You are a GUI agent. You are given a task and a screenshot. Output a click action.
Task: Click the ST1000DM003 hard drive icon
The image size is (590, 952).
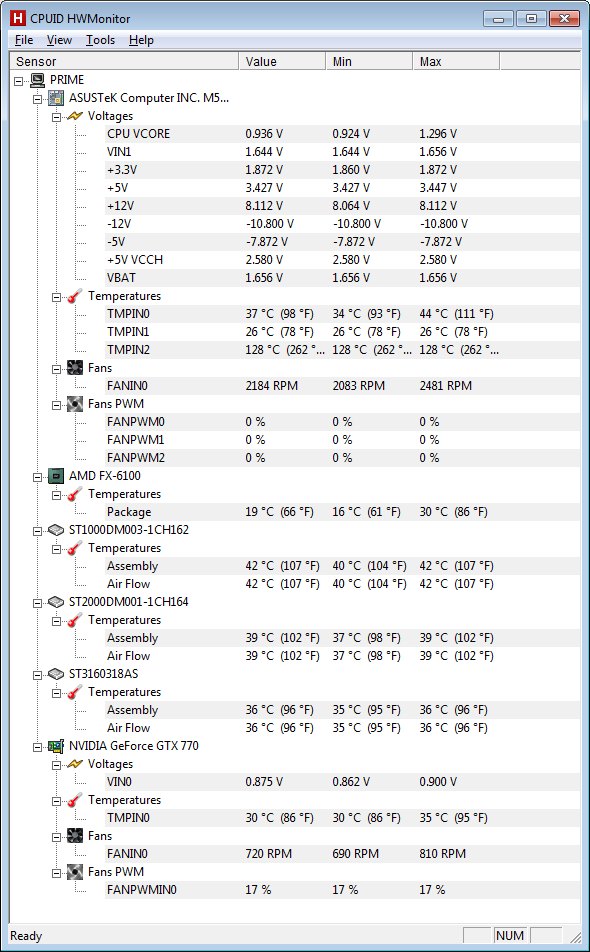click(x=56, y=530)
